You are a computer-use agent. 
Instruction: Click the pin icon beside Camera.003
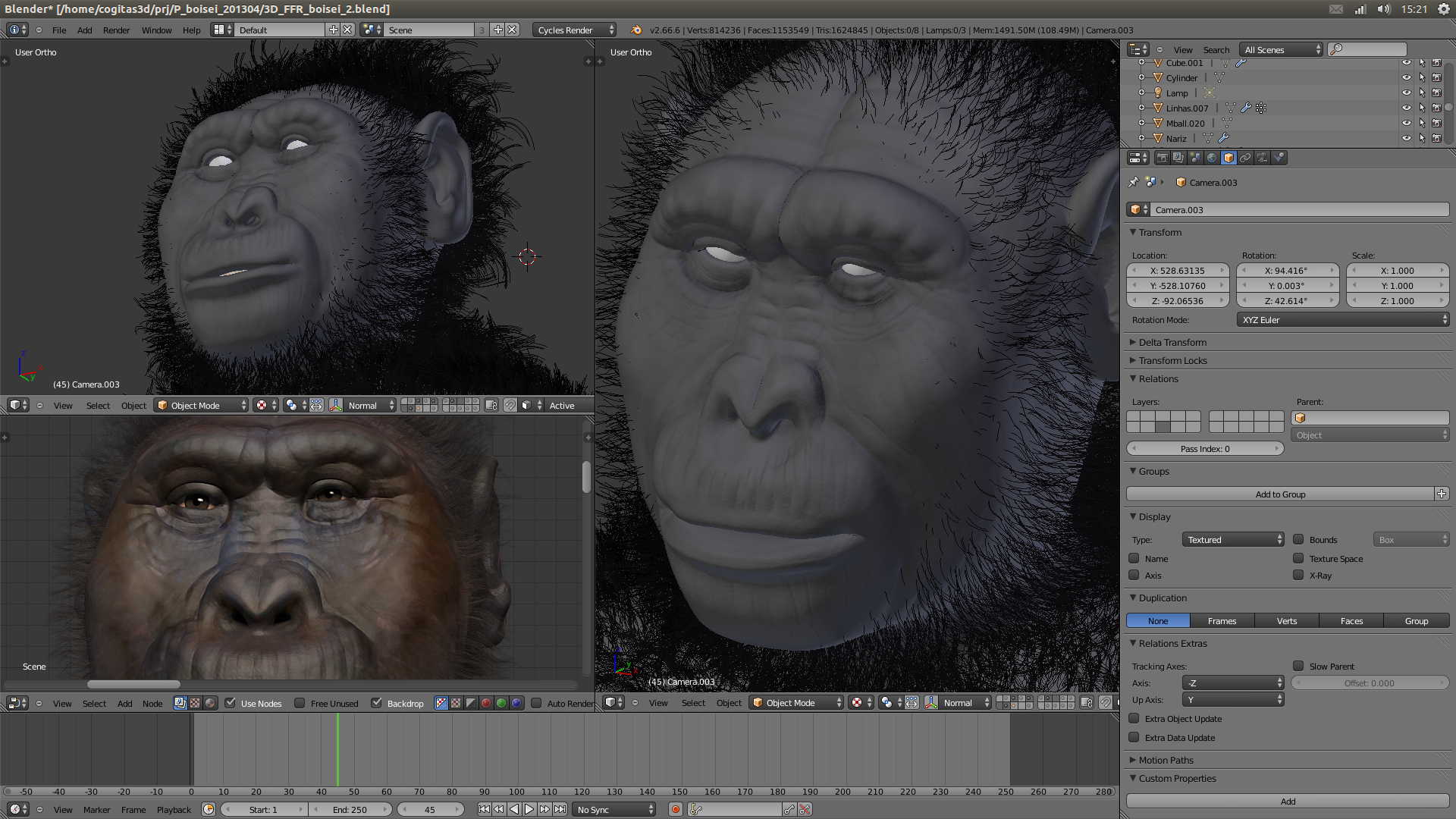pos(1134,182)
